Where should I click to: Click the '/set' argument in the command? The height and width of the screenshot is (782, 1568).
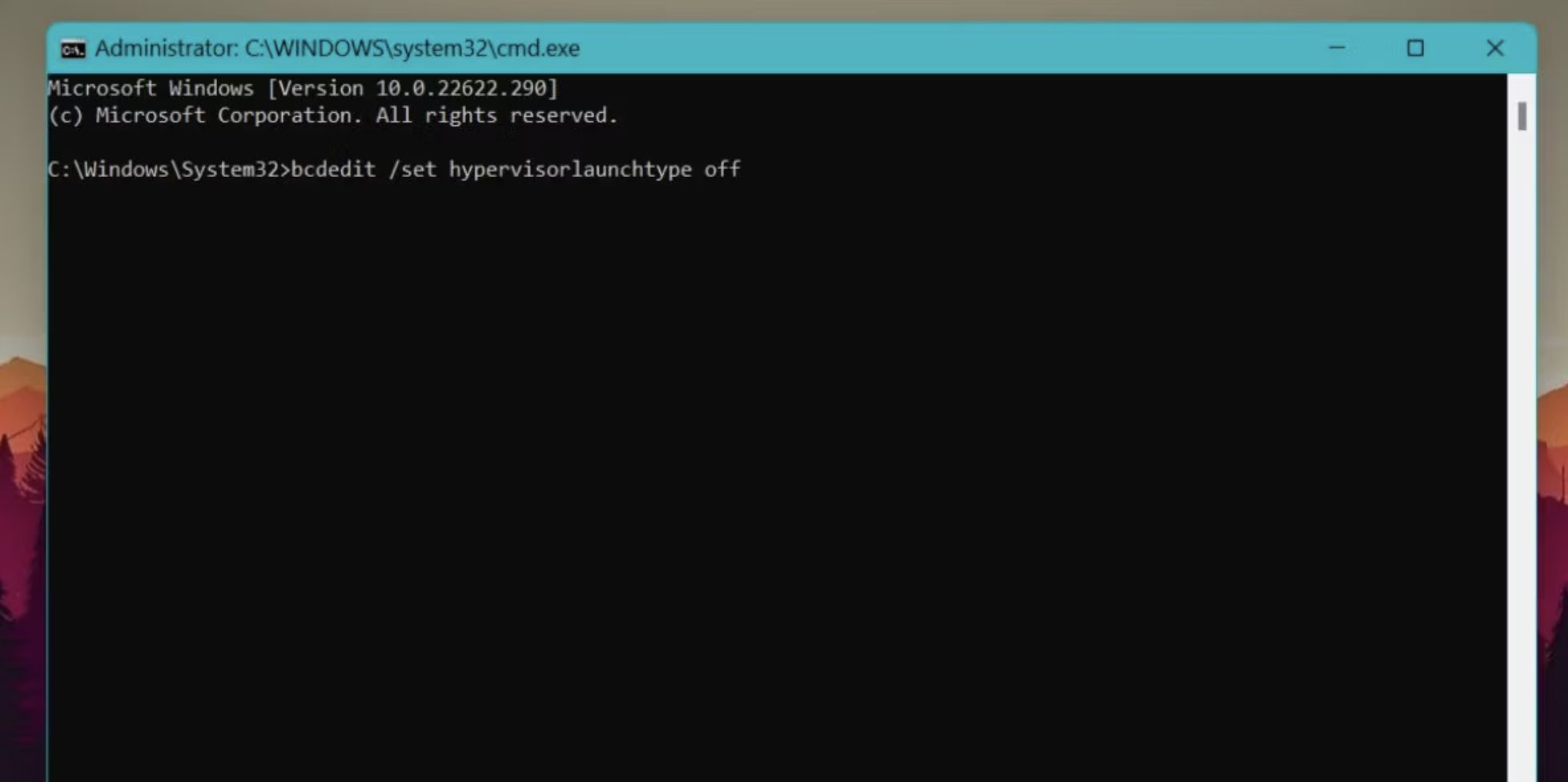click(412, 170)
